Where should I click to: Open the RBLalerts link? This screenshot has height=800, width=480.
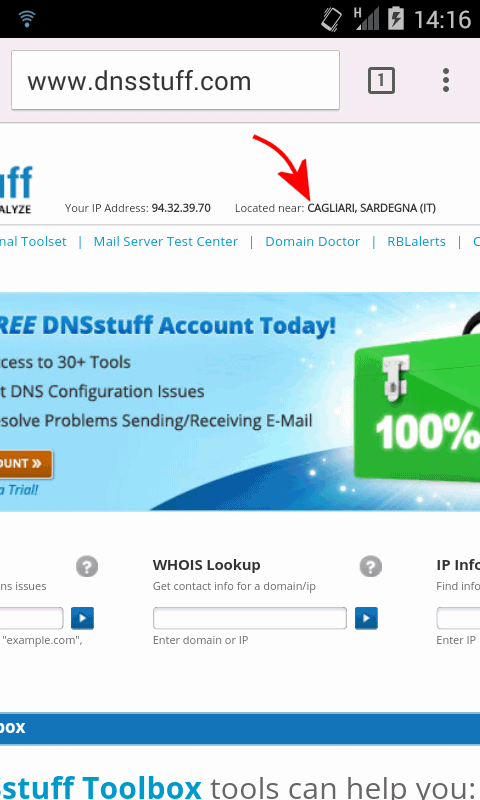click(x=416, y=241)
